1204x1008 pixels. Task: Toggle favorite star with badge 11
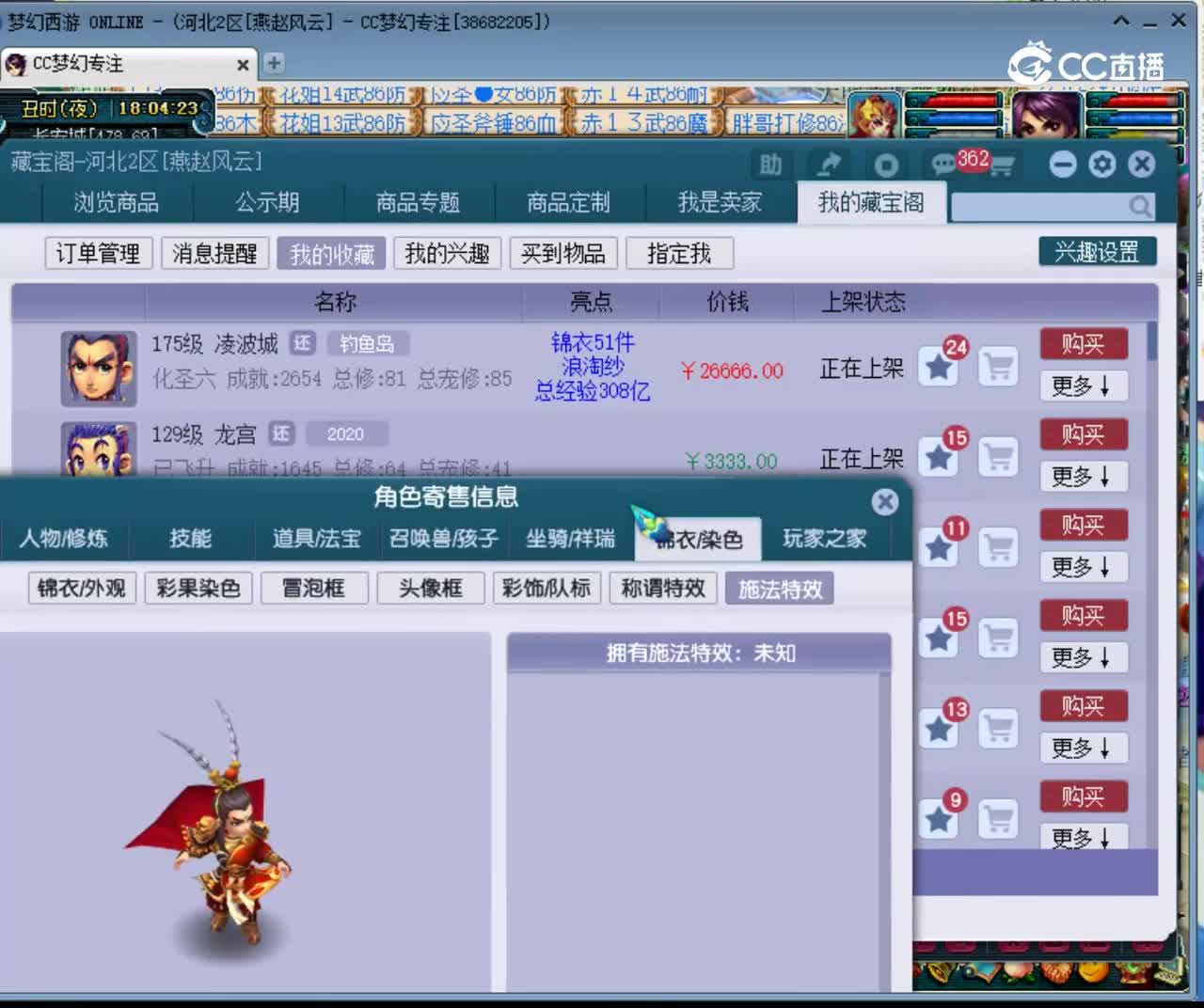point(939,547)
